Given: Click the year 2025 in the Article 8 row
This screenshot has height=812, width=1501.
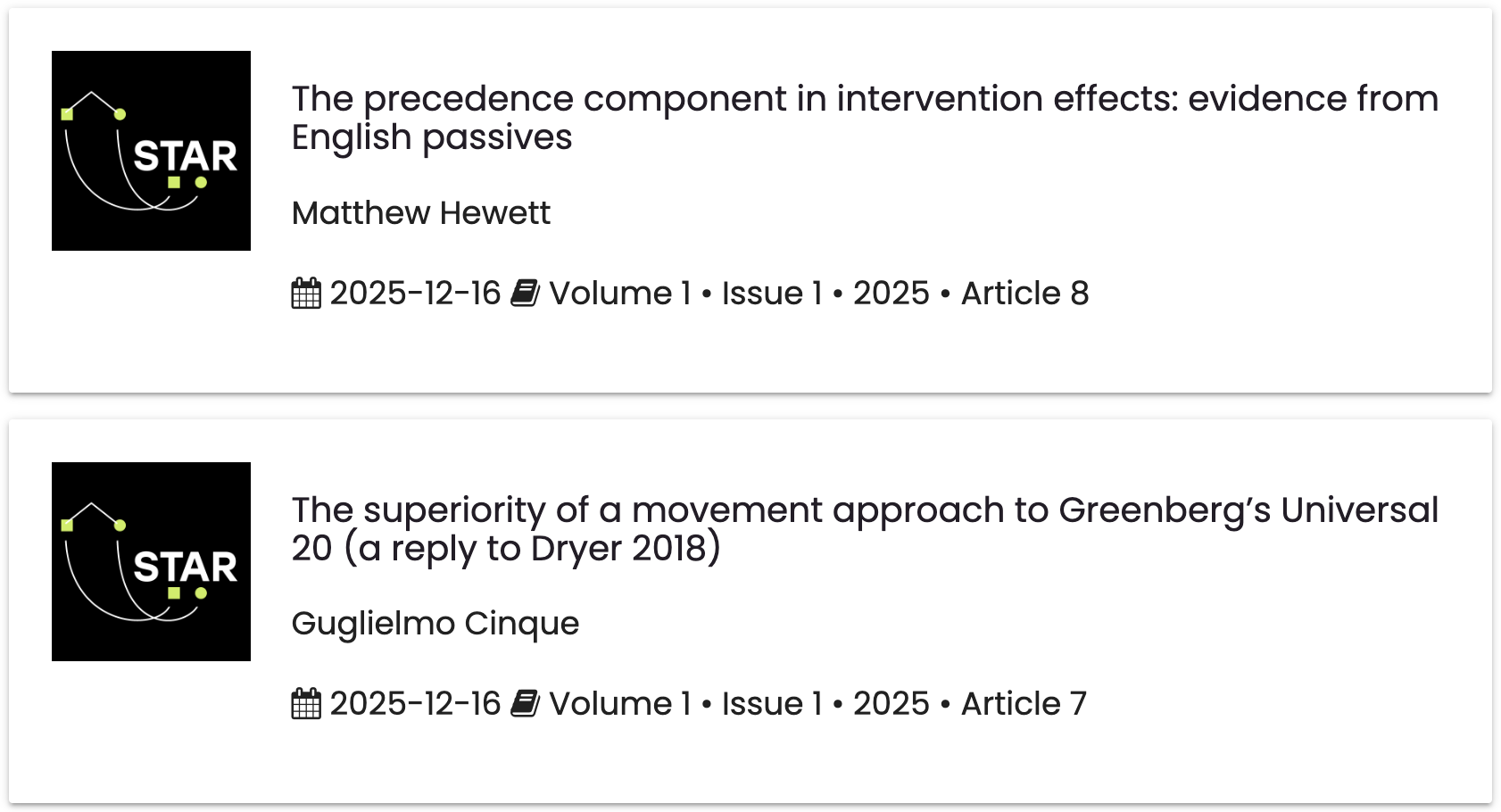Looking at the screenshot, I should pos(891,294).
